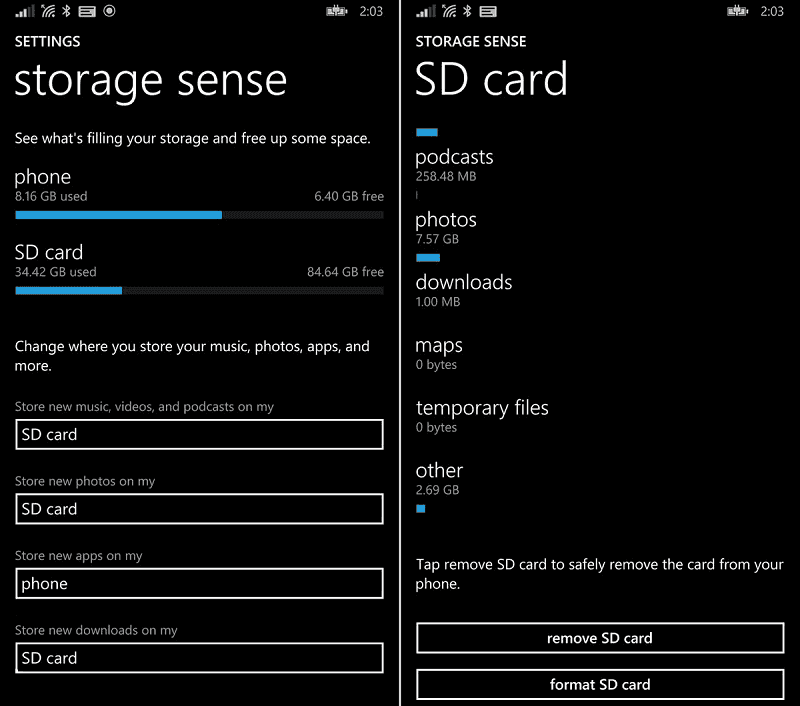
Task: Tap the cell signal bars on SD card screen
Action: (x=426, y=11)
